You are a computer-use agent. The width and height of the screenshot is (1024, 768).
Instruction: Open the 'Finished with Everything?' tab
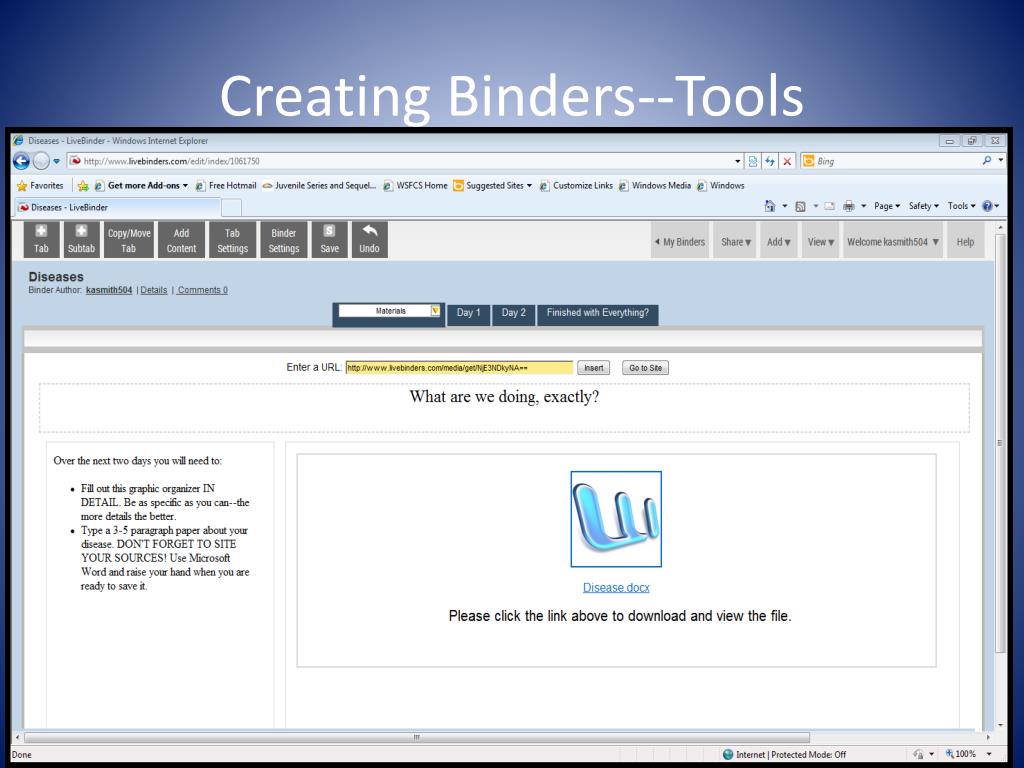click(x=597, y=312)
